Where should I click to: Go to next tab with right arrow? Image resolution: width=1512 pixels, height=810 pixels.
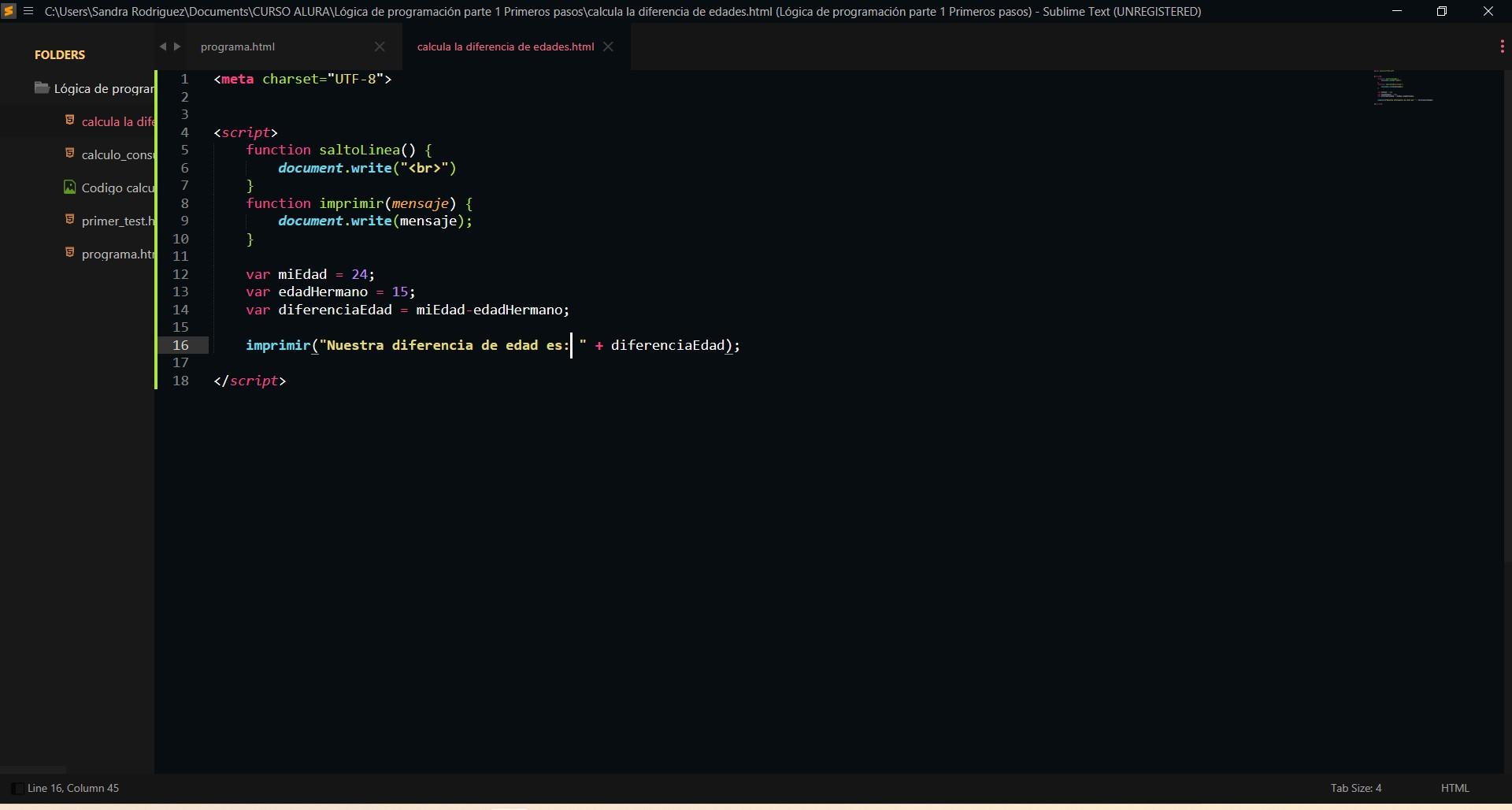click(x=177, y=46)
